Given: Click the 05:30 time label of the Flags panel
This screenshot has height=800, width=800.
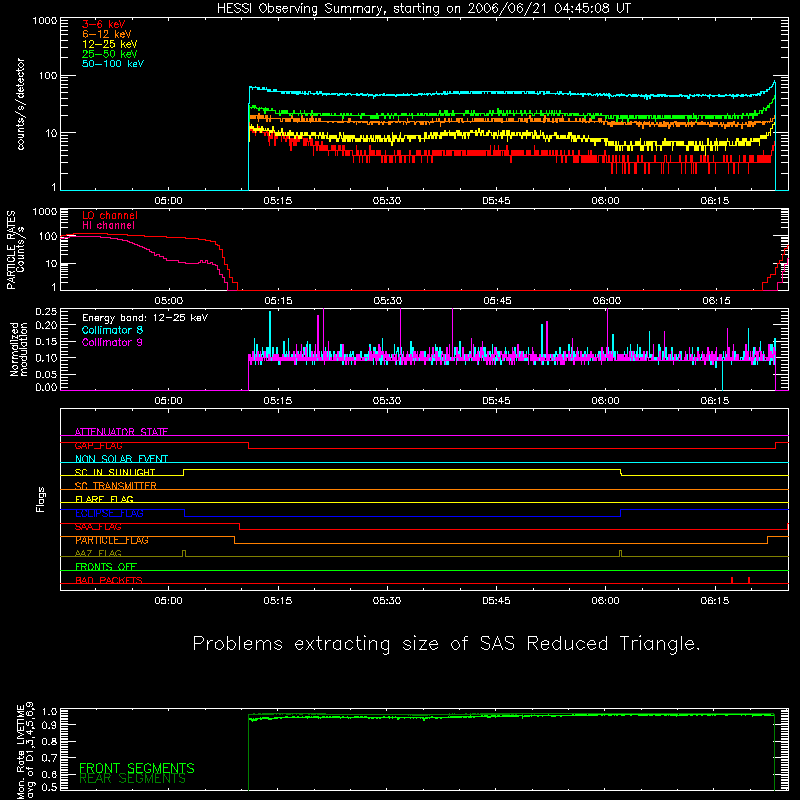Looking at the screenshot, I should 387,601.
